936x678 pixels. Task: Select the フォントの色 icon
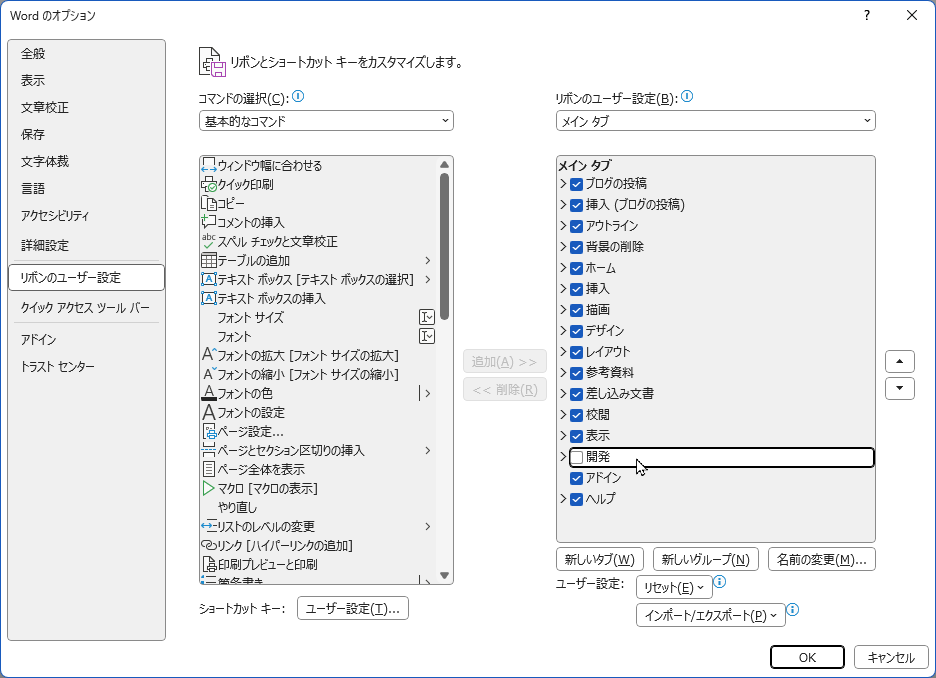tap(208, 393)
